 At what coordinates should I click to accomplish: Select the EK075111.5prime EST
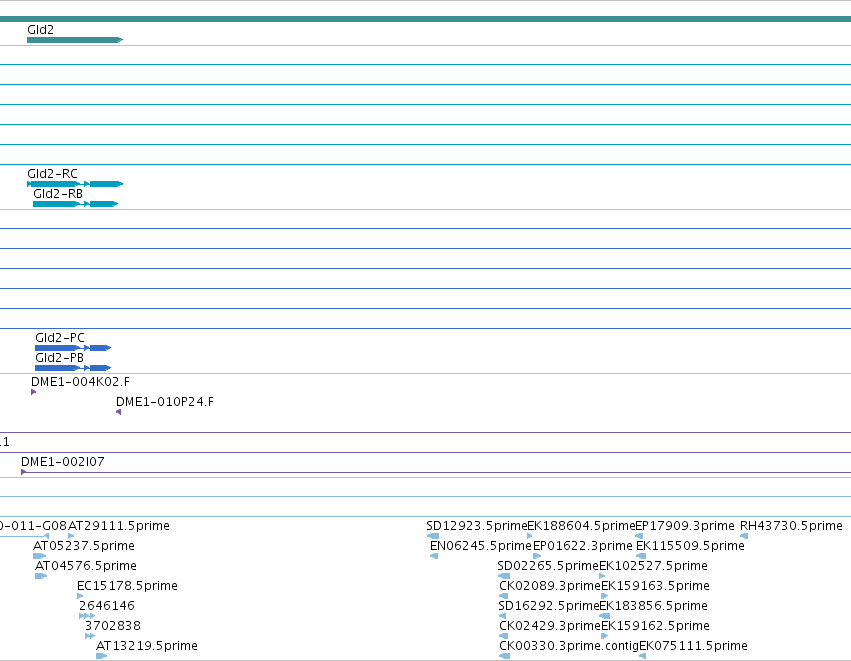[643, 656]
